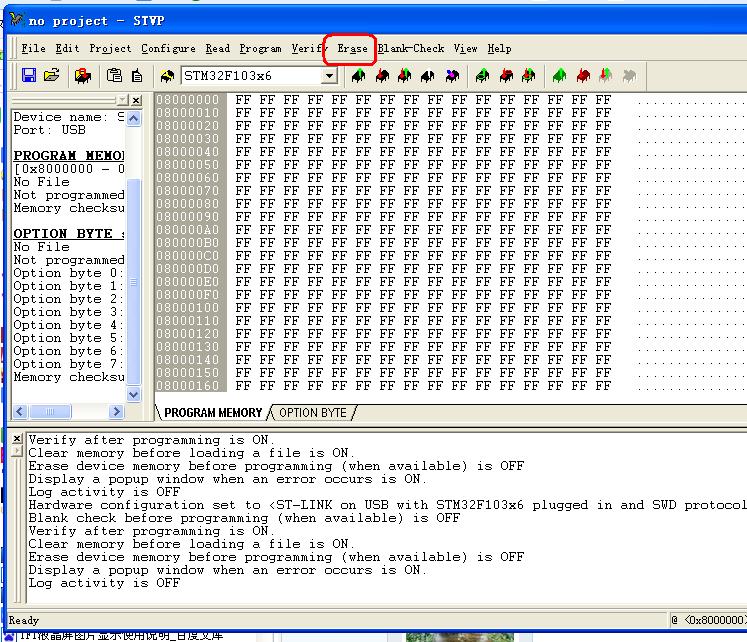Click 'Option byte 7:' row in side panel
This screenshot has height=642, width=747.
point(69,364)
